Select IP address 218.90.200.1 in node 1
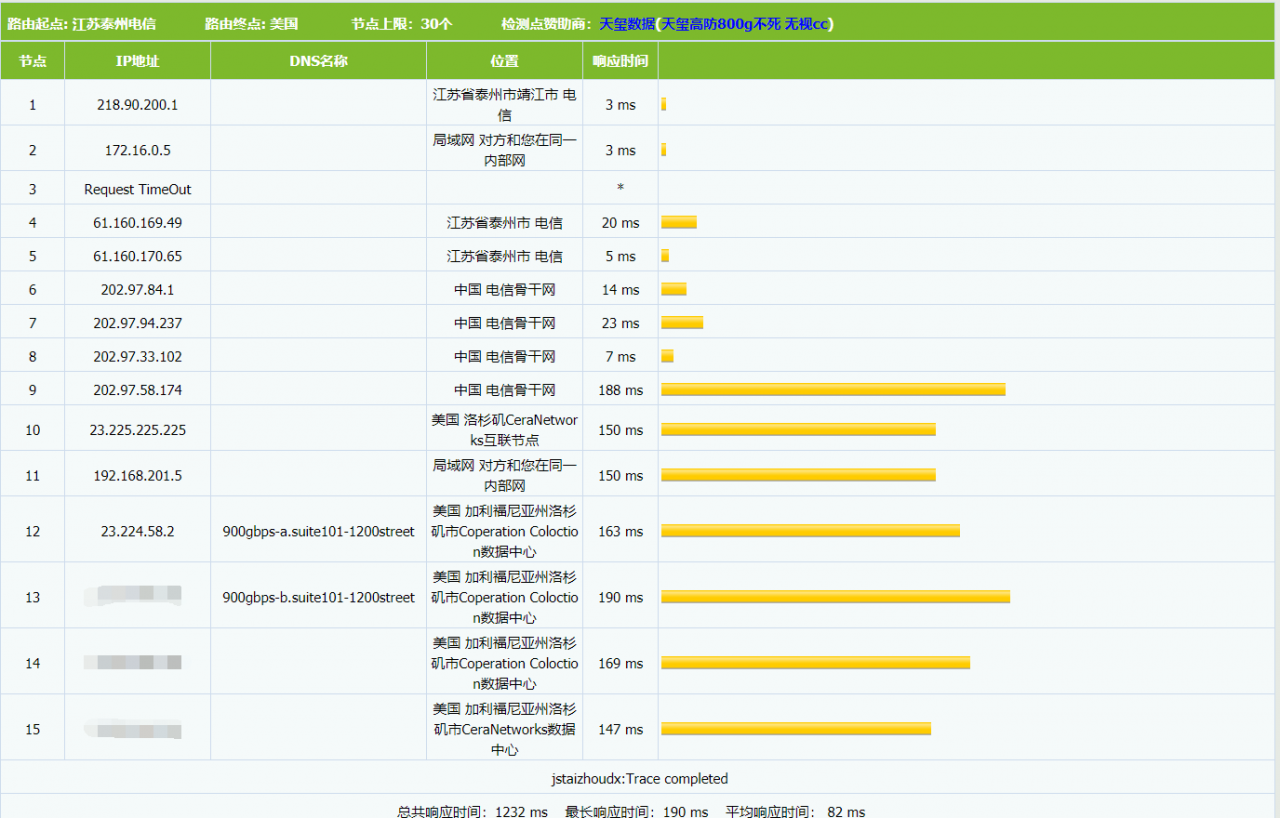1280x818 pixels. click(136, 103)
